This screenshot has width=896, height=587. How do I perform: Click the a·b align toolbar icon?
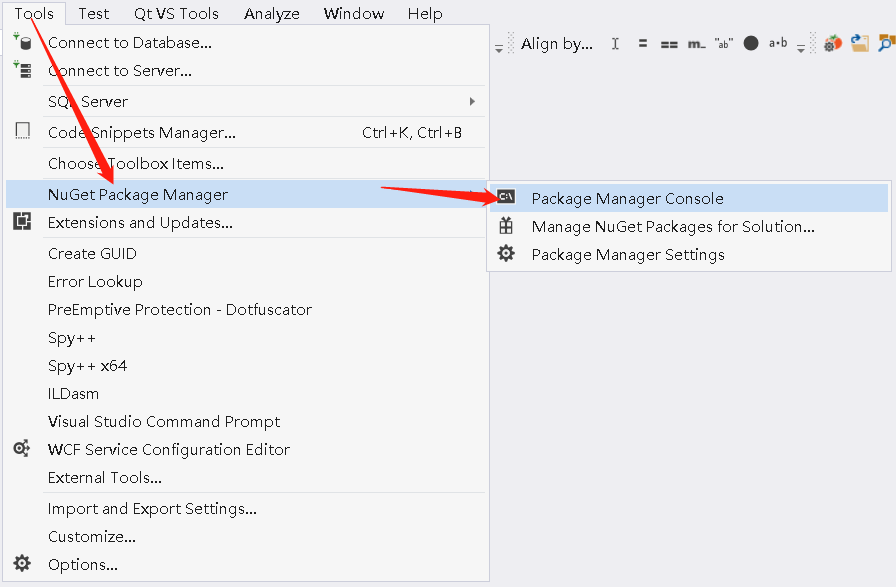click(778, 43)
